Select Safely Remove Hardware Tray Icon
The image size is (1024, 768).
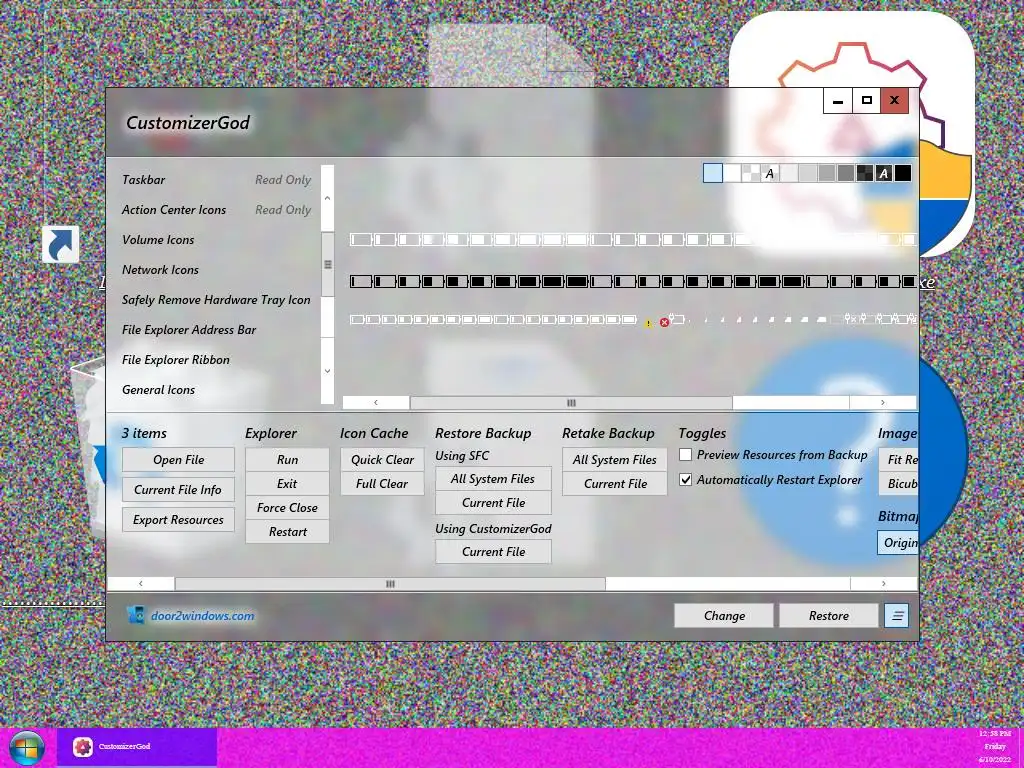216,300
